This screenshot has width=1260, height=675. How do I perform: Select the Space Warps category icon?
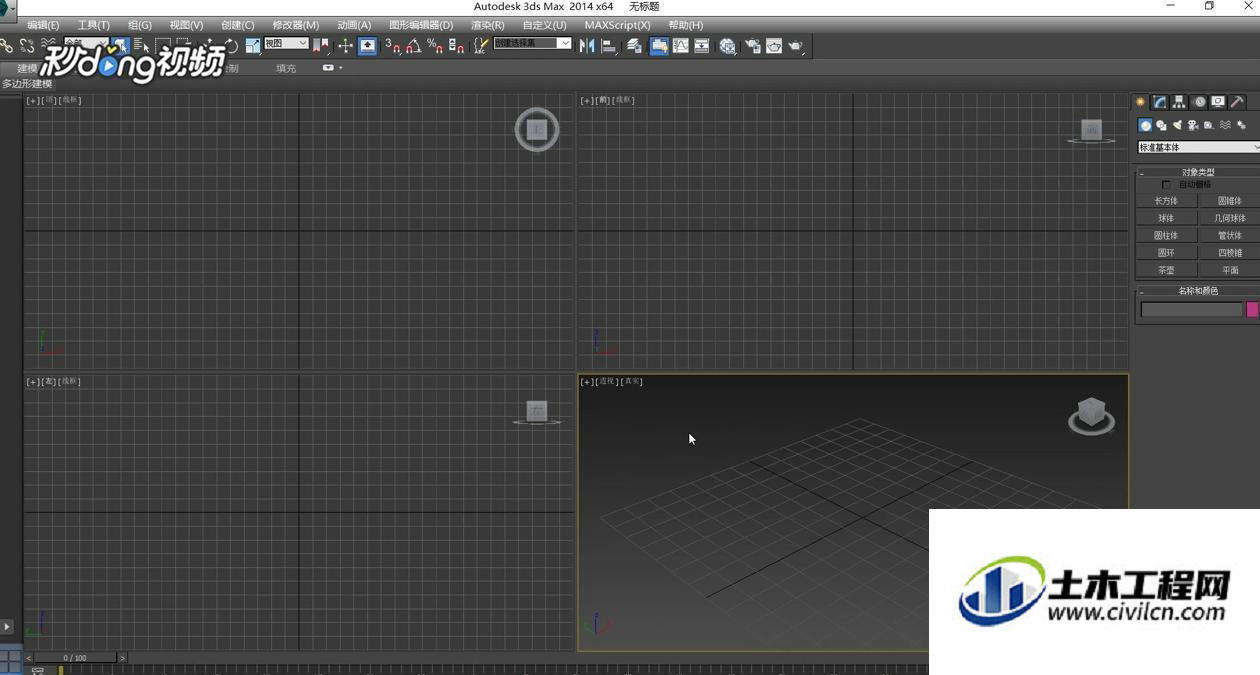tap(1226, 126)
